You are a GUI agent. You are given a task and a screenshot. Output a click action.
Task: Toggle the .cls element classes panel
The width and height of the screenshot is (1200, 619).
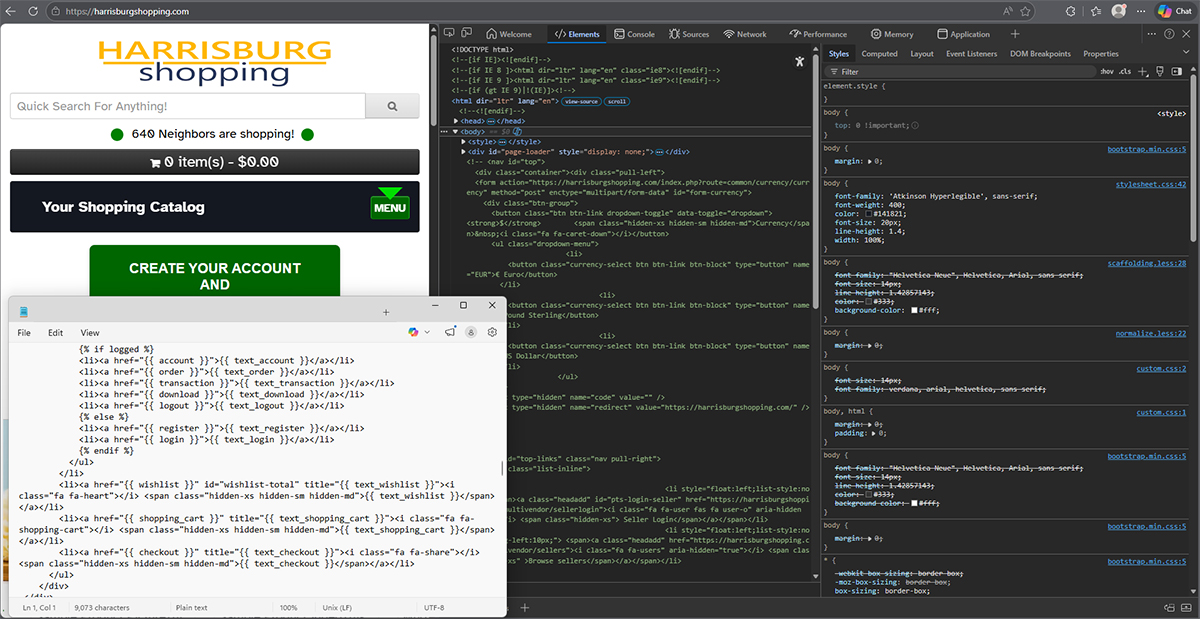click(1125, 72)
